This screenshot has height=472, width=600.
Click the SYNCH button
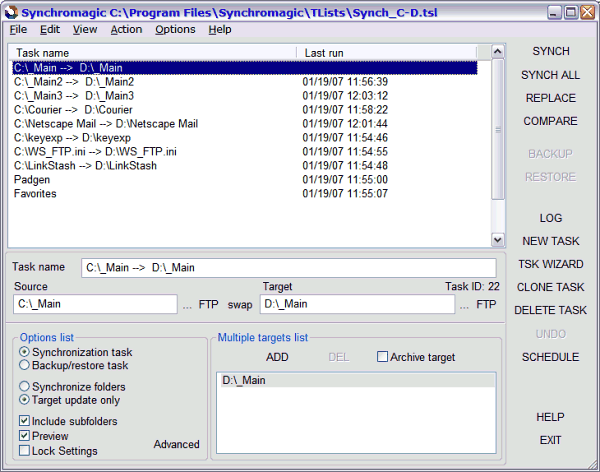(x=550, y=51)
